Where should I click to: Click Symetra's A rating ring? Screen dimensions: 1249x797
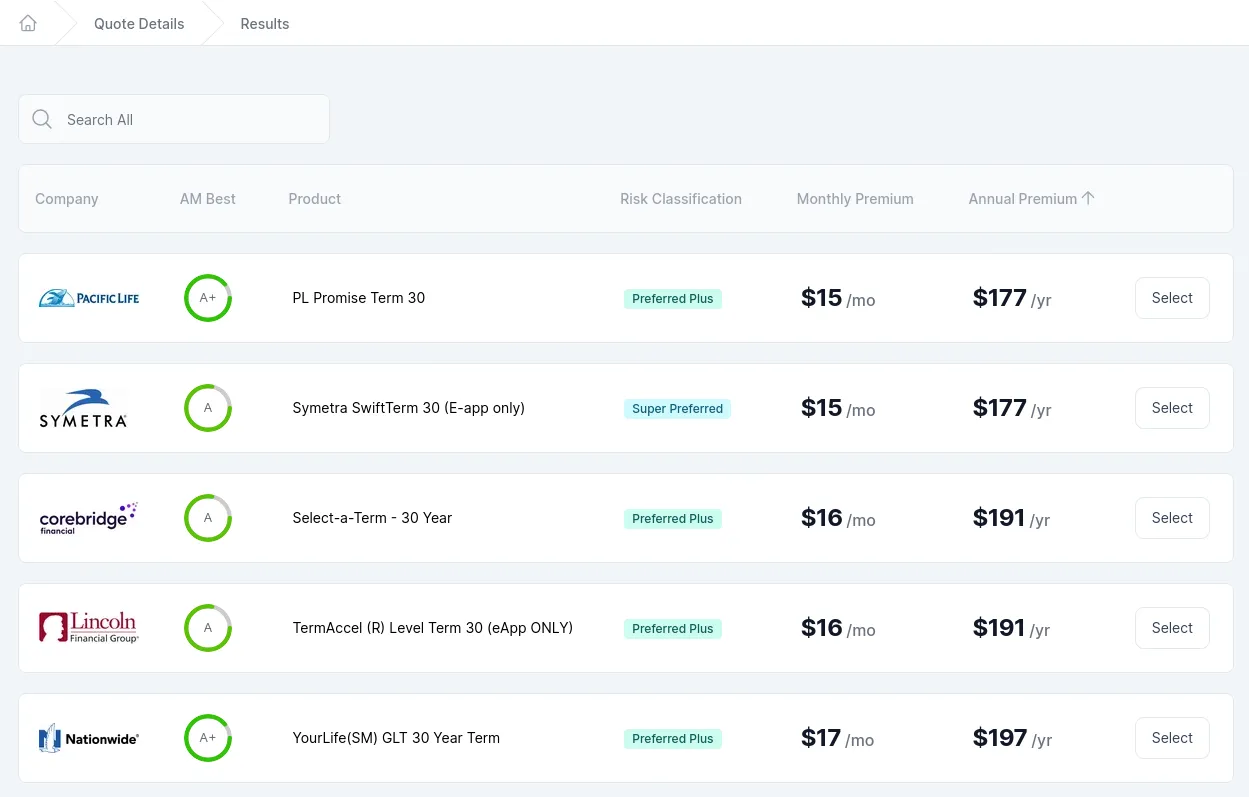[x=208, y=408]
